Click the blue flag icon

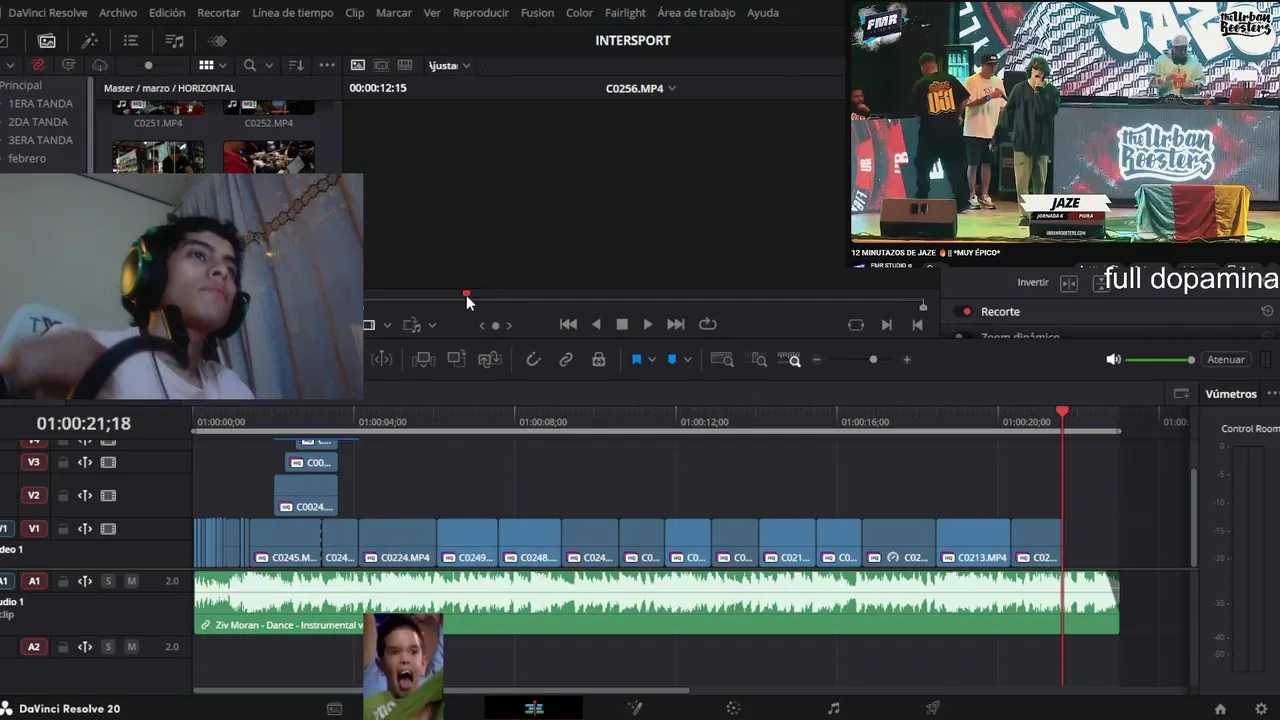(636, 360)
